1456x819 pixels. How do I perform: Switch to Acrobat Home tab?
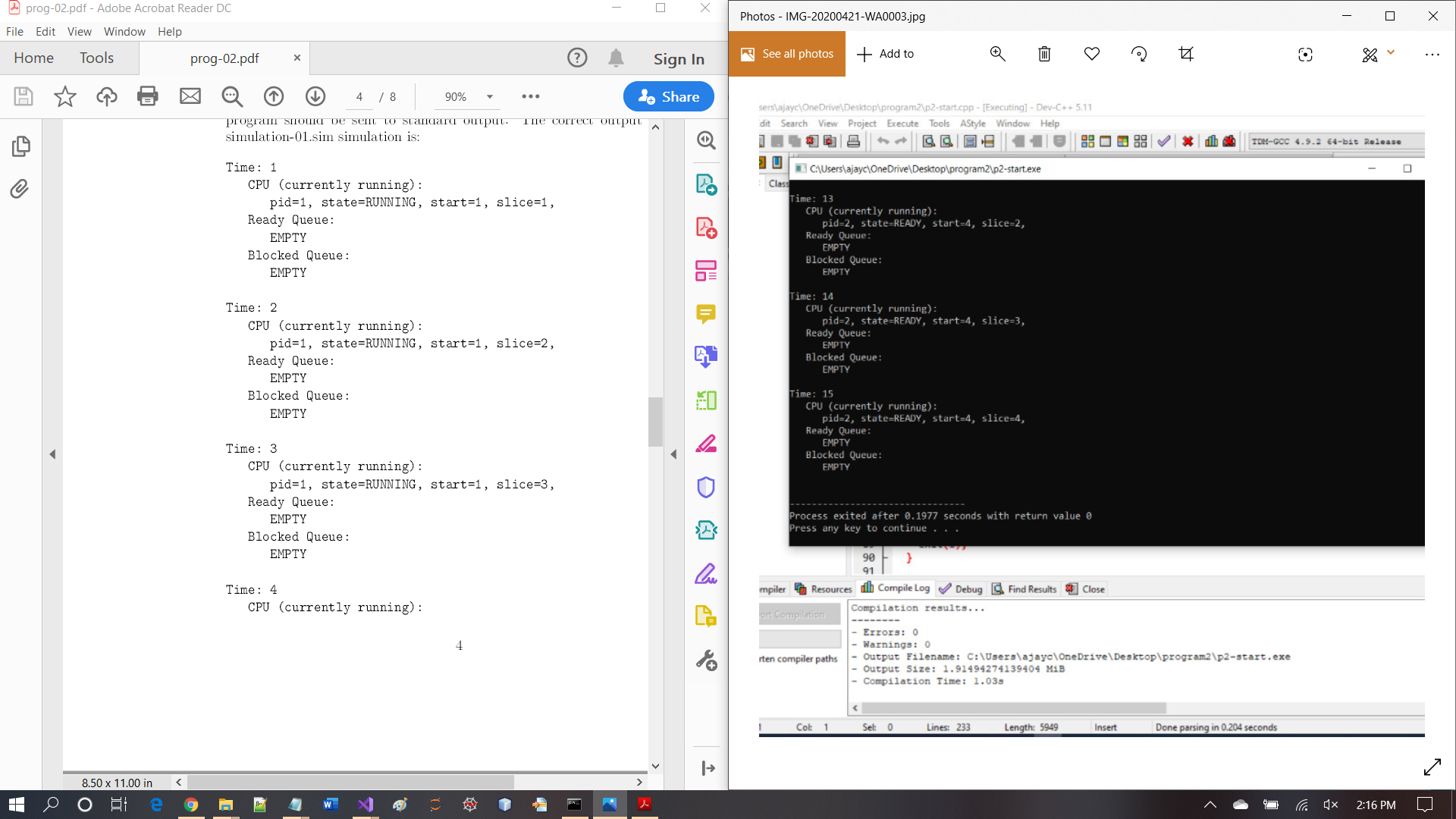tap(33, 58)
